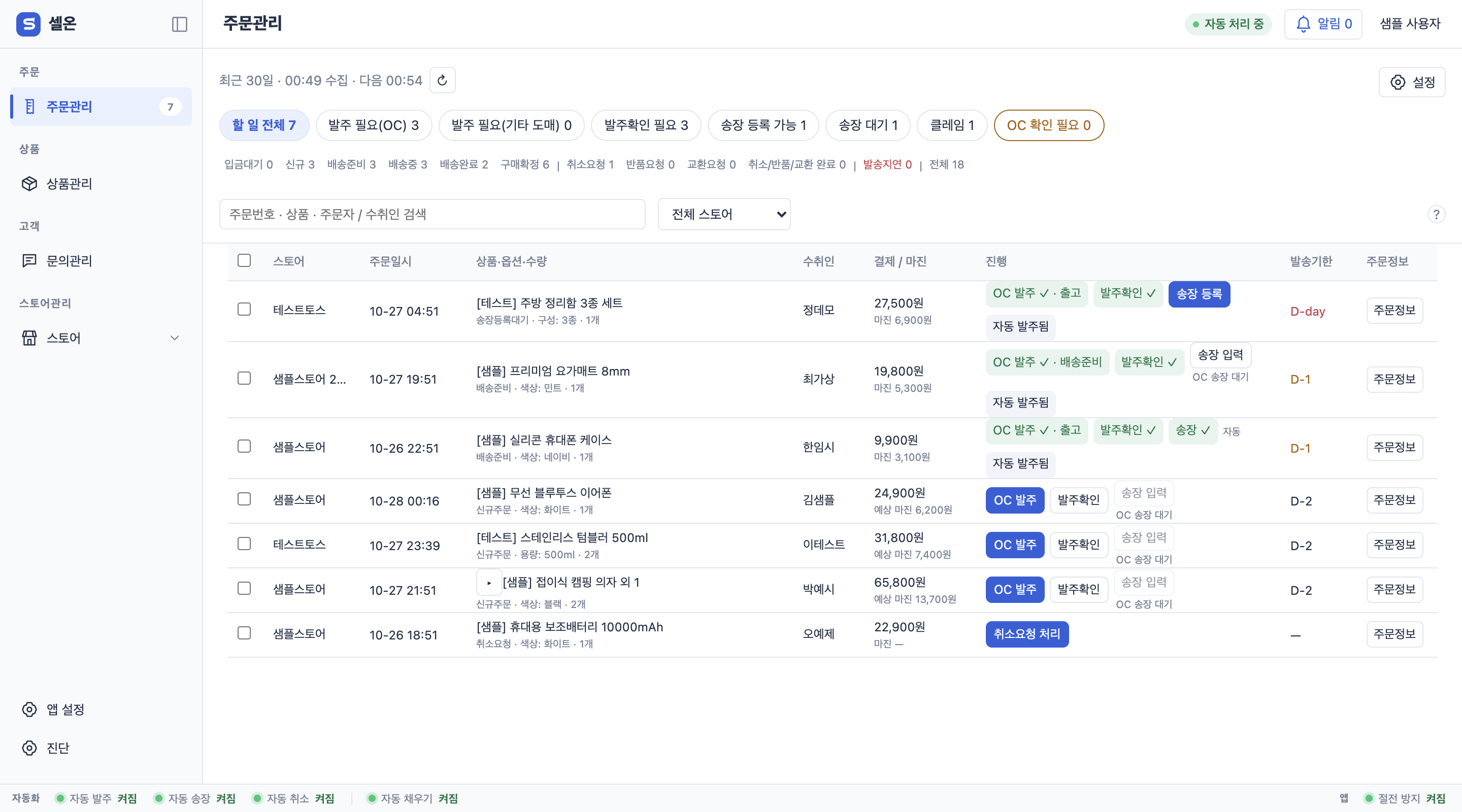Check the 프리미엄 요가매트 8mm order row
1462x812 pixels.
(x=244, y=378)
